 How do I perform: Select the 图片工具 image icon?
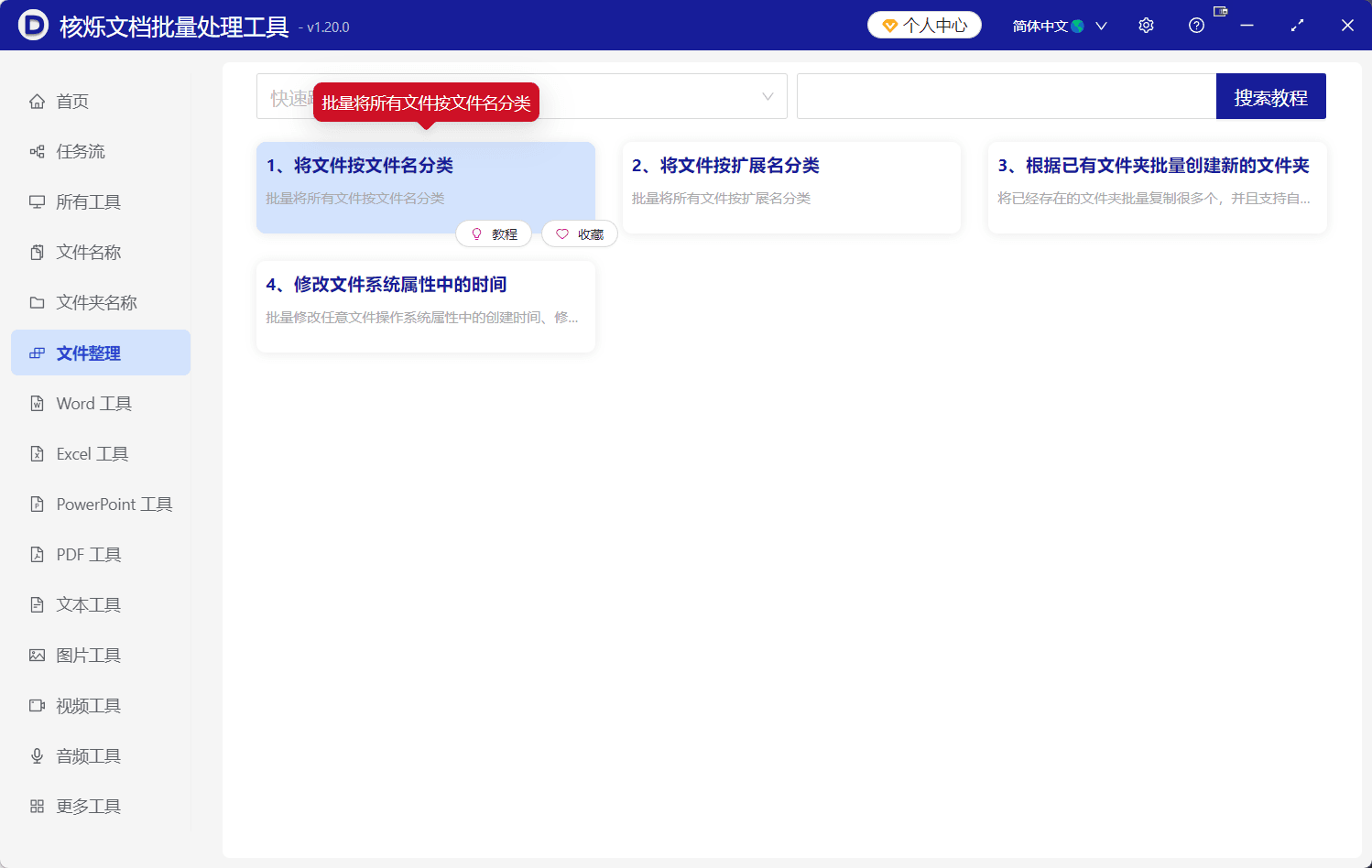pyautogui.click(x=36, y=655)
